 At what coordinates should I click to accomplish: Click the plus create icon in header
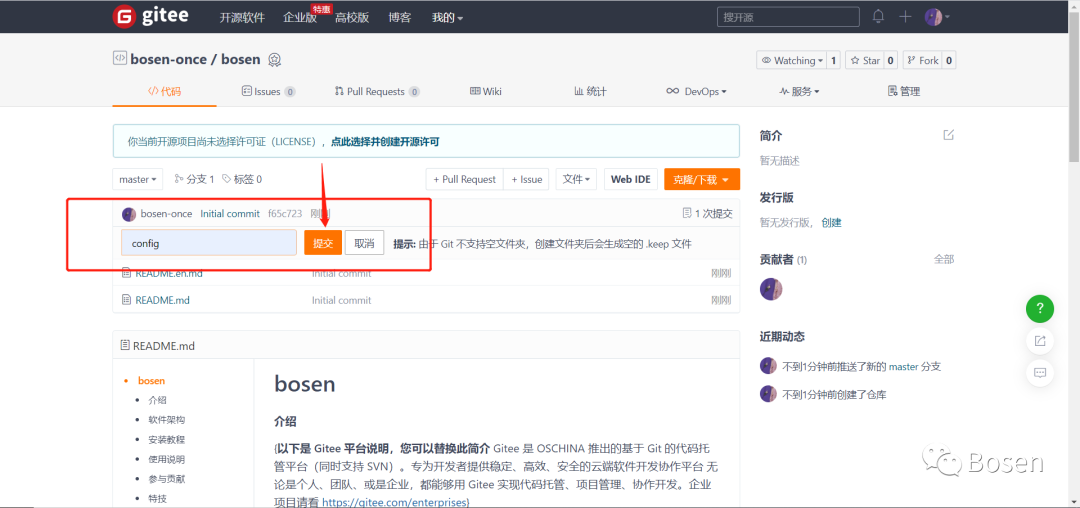tap(905, 17)
